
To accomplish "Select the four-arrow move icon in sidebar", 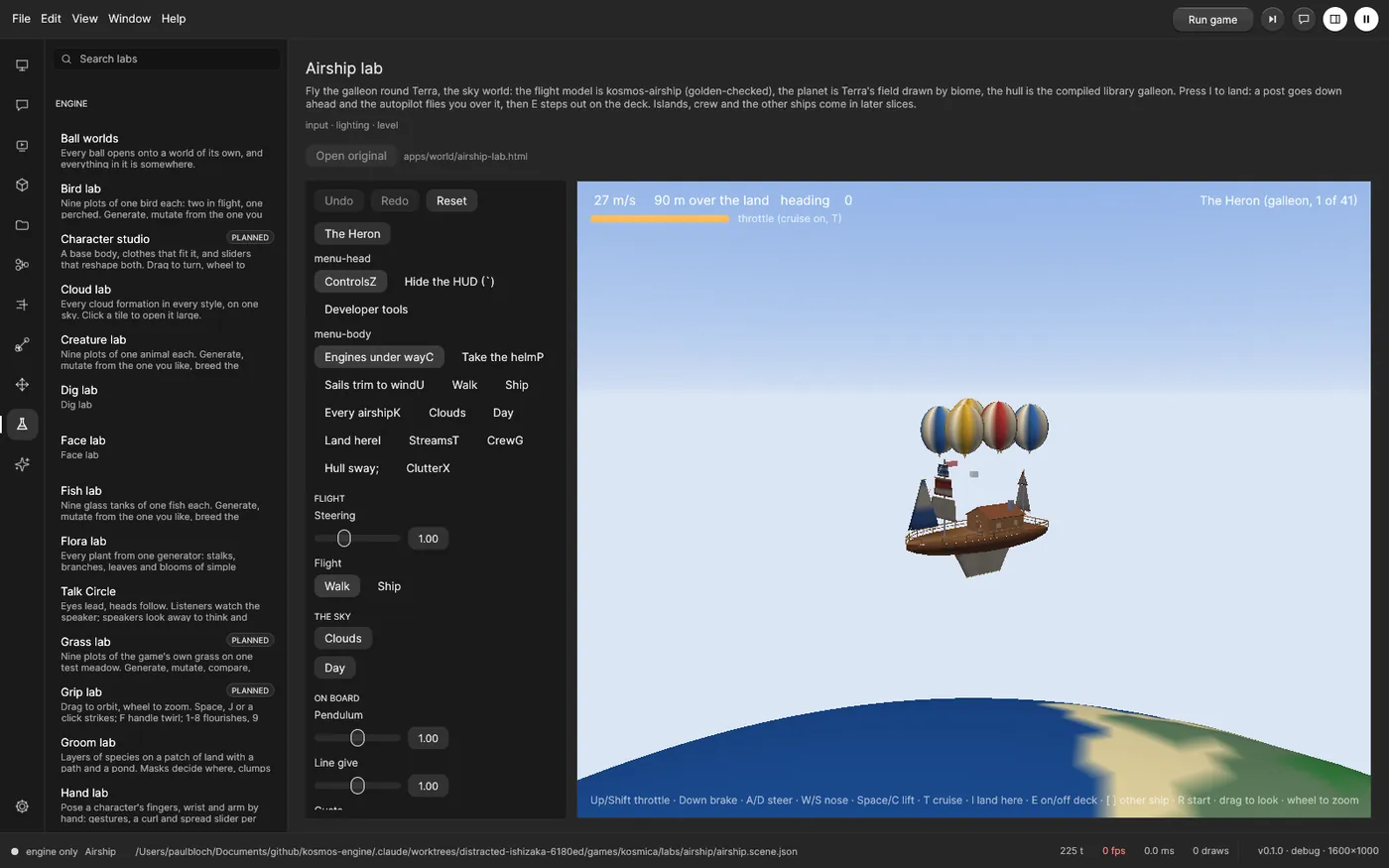I will (22, 384).
